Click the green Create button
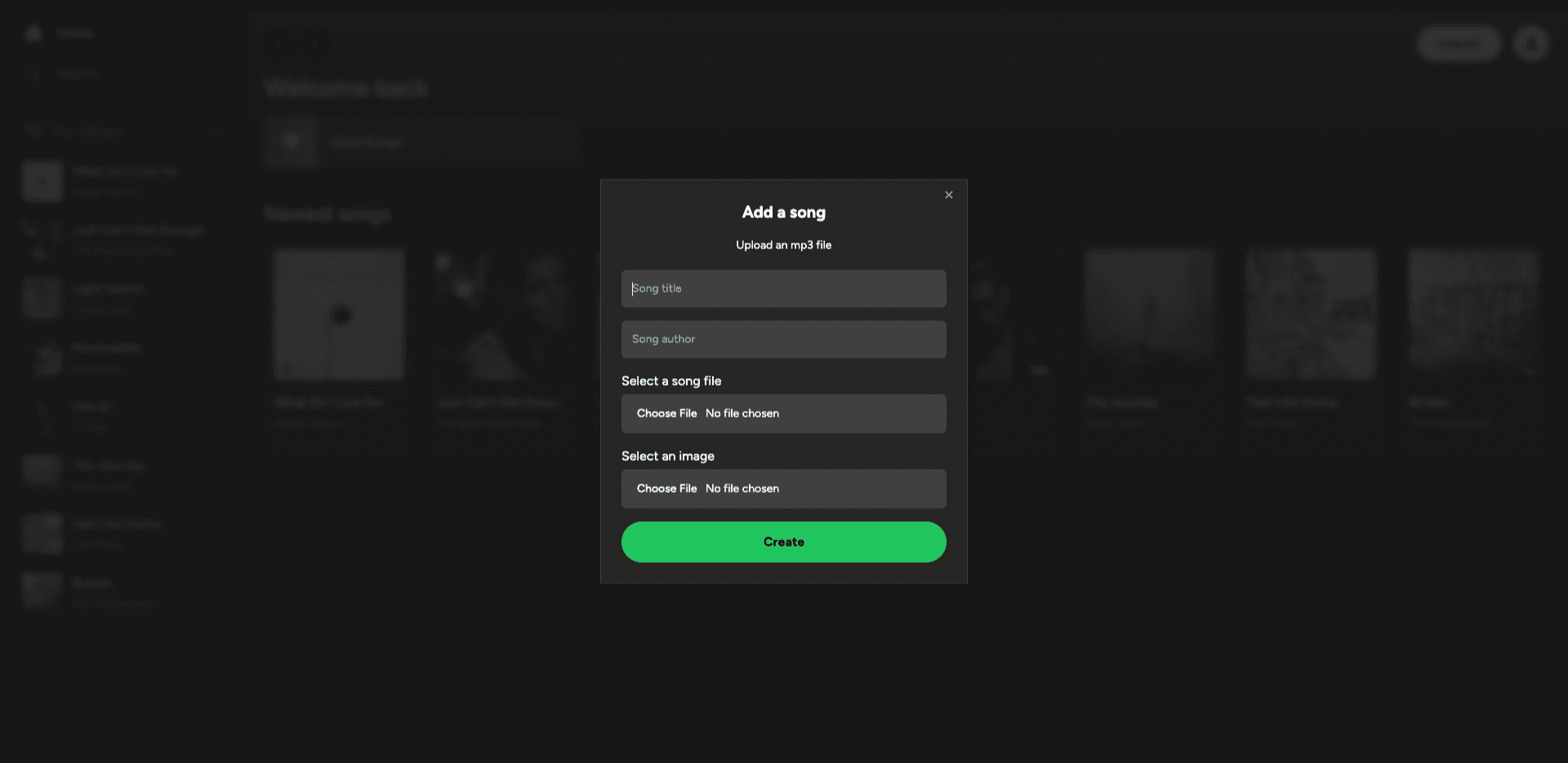This screenshot has width=1568, height=763. point(783,542)
